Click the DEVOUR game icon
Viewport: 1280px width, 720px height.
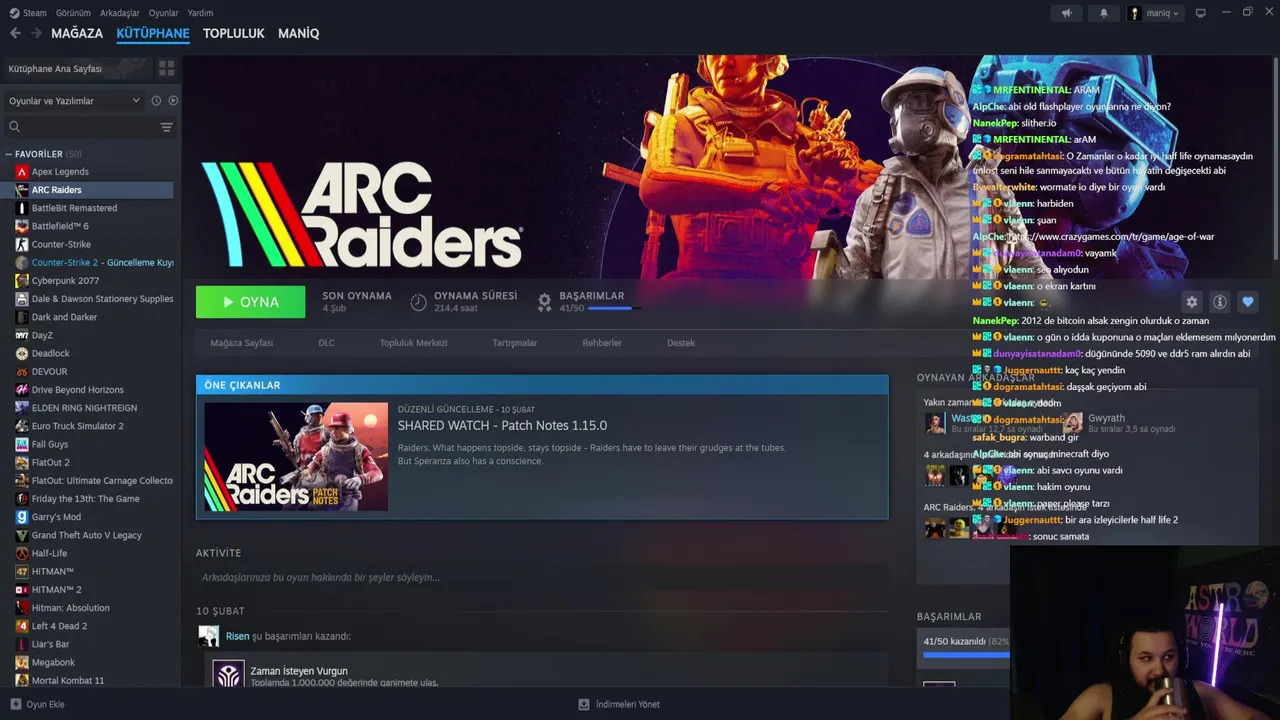[22, 372]
